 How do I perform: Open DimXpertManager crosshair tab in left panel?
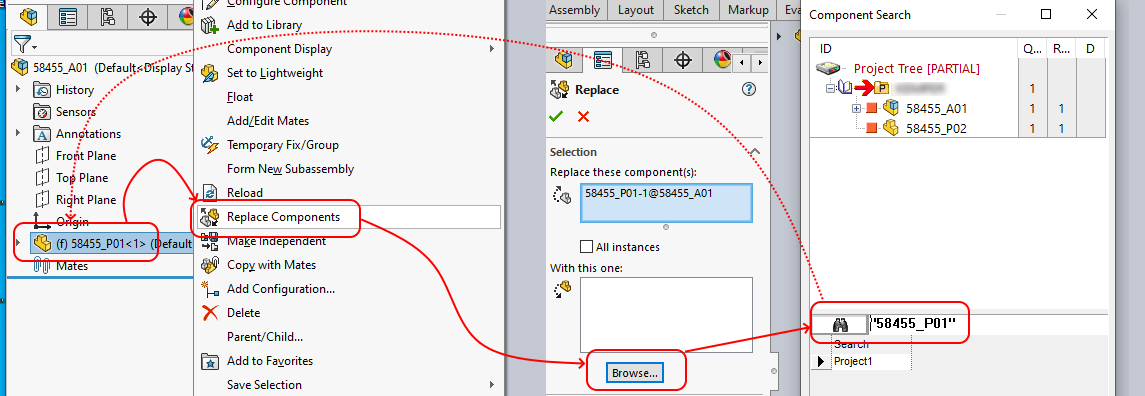(148, 17)
